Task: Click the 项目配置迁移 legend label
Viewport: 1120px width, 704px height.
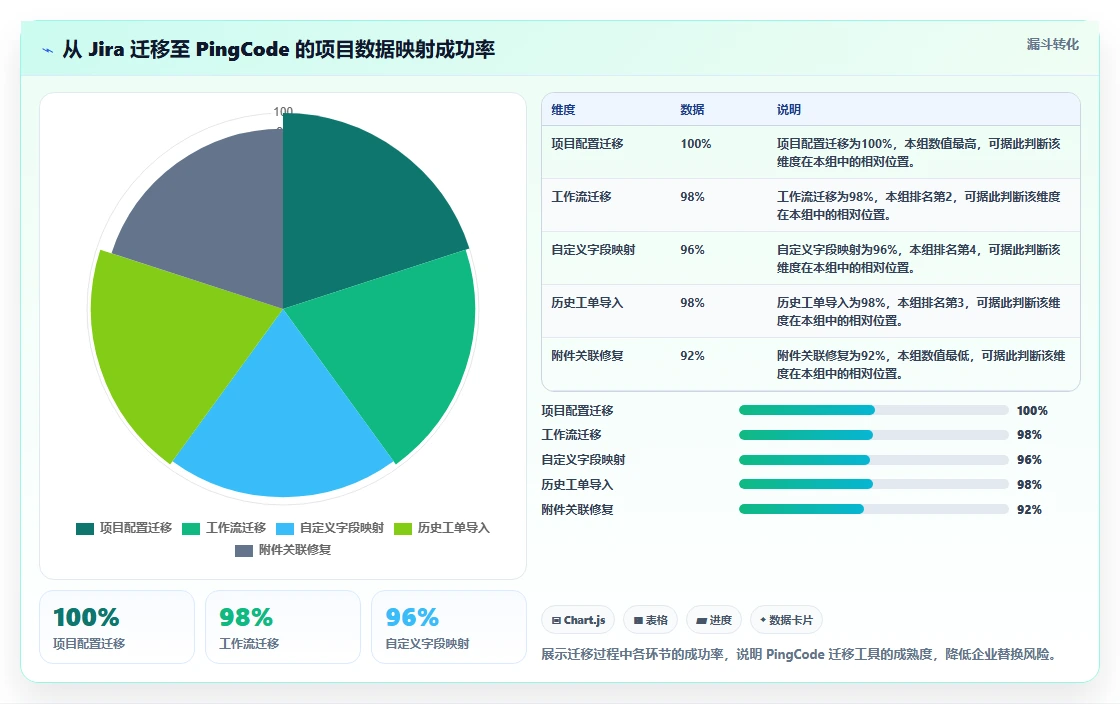Action: click(136, 528)
